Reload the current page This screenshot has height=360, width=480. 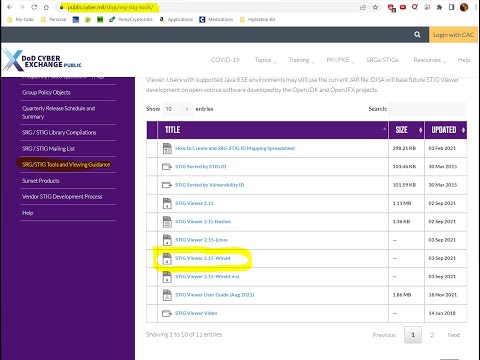point(34,7)
